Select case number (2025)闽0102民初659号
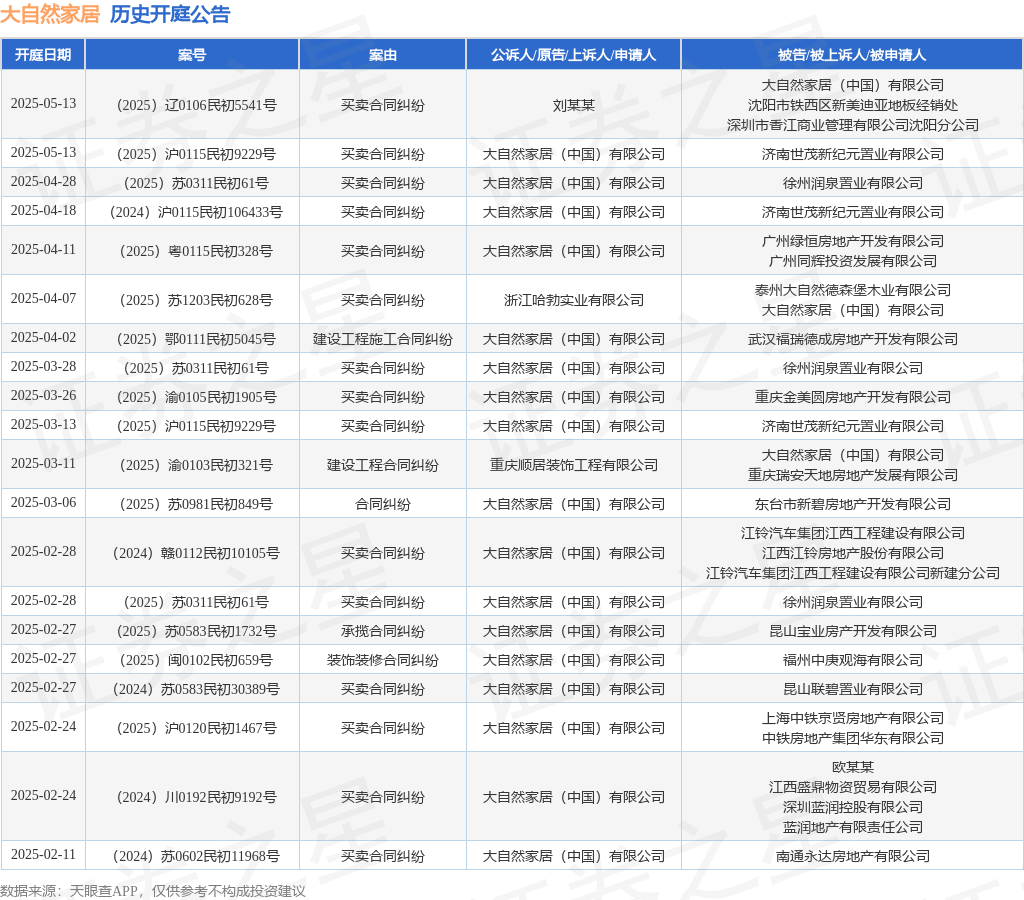This screenshot has height=900, width=1024. pyautogui.click(x=196, y=660)
